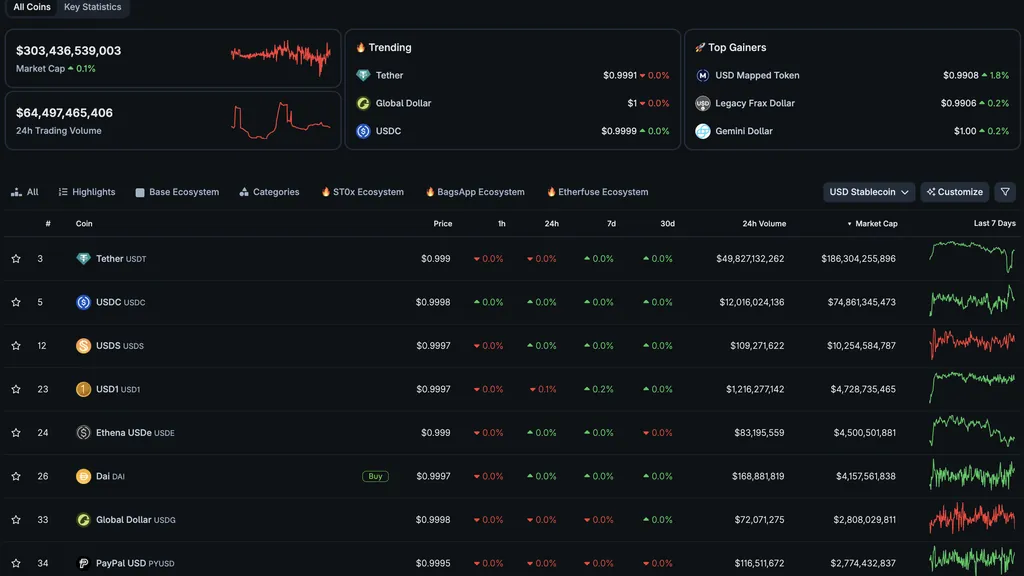Screen dimensions: 1024x576
Task: Star the Dai row
Action: 16,476
